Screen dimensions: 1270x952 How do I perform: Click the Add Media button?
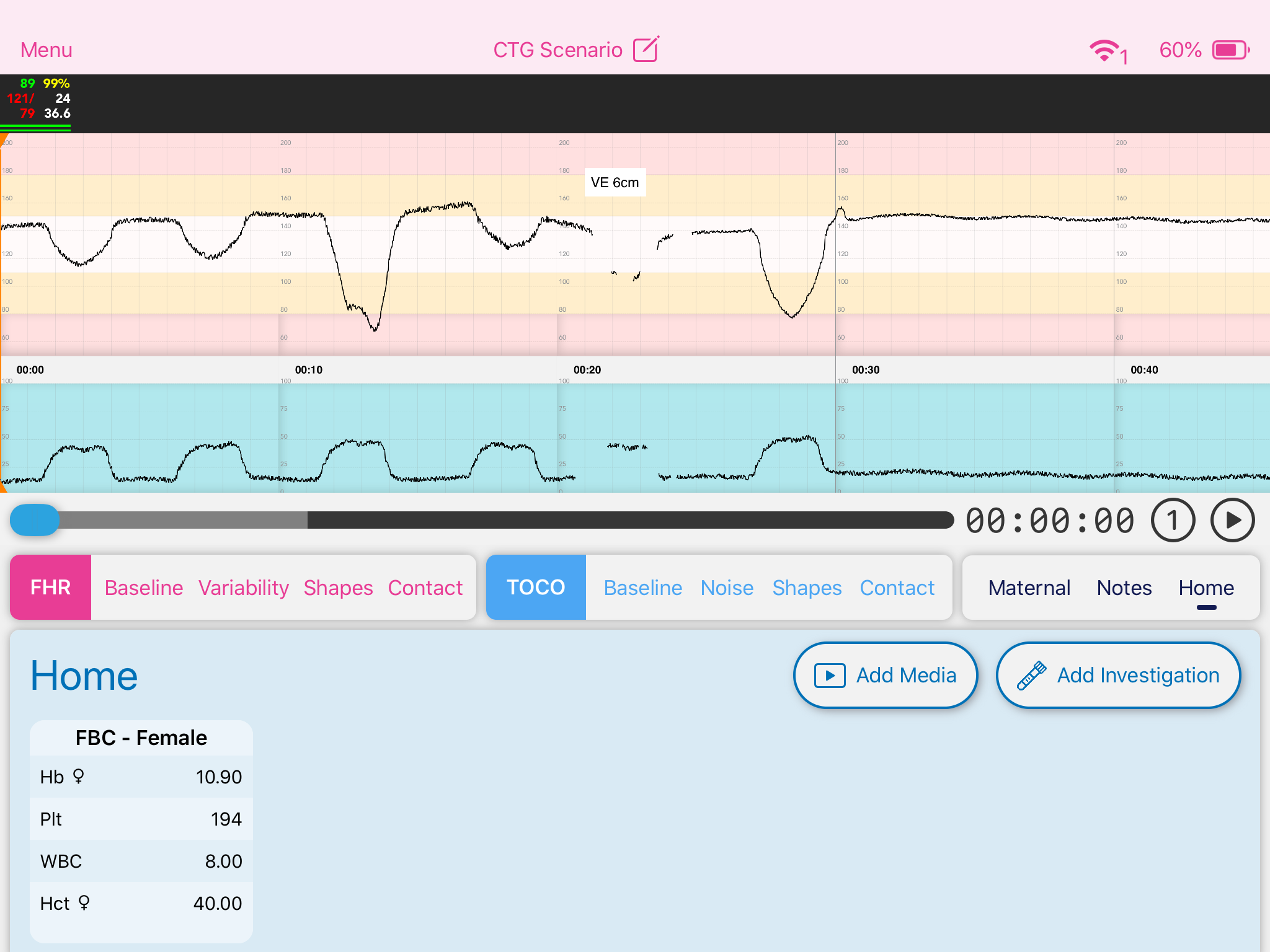(x=886, y=676)
